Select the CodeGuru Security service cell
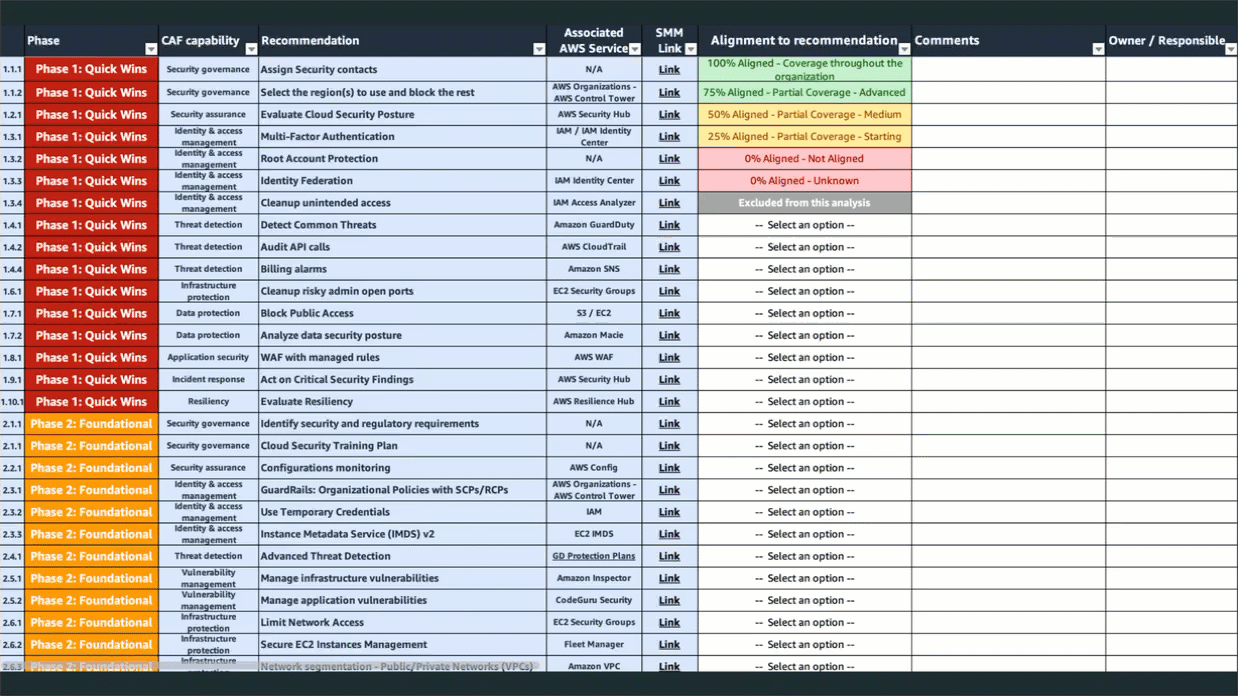The height and width of the screenshot is (696, 1238). click(594, 600)
